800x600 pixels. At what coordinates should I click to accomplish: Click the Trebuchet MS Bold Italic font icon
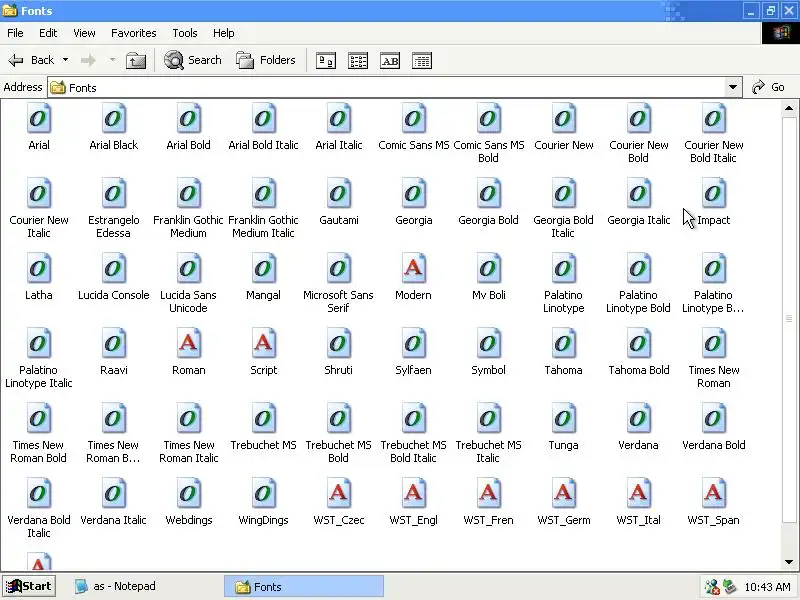(x=414, y=418)
